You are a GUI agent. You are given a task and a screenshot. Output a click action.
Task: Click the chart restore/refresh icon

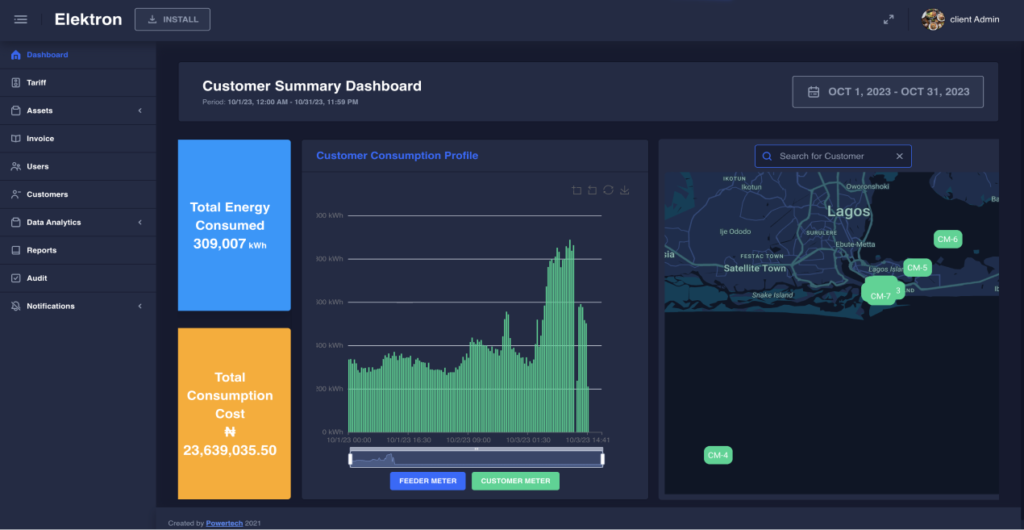click(608, 190)
